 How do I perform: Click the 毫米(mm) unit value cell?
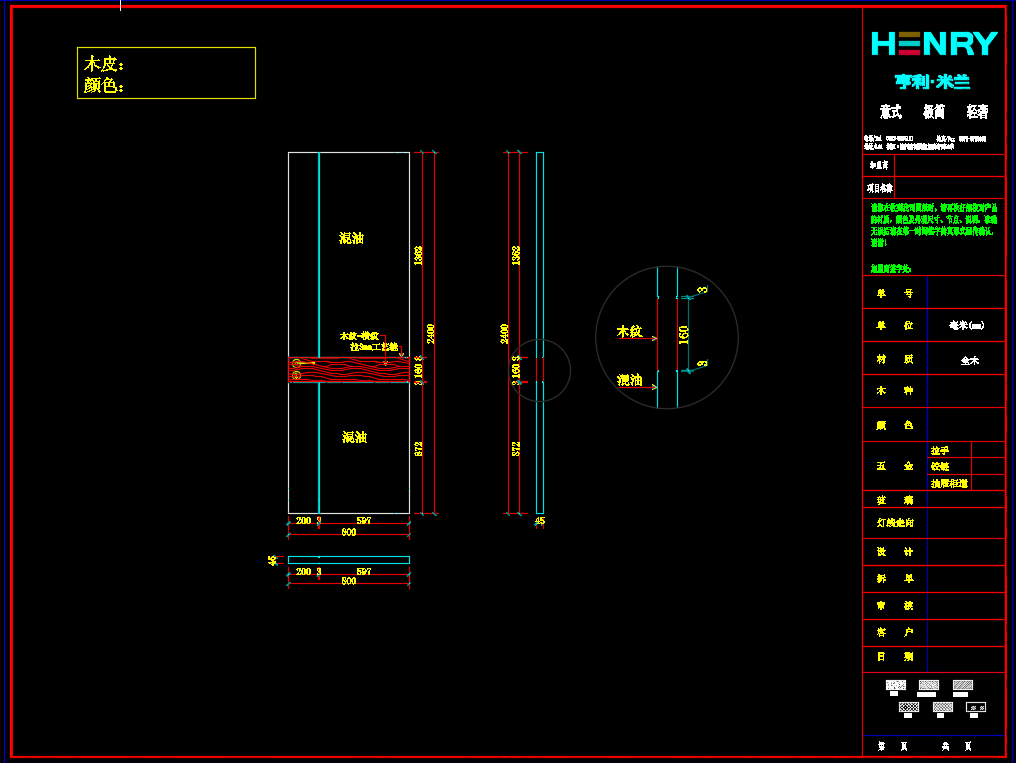pos(966,325)
